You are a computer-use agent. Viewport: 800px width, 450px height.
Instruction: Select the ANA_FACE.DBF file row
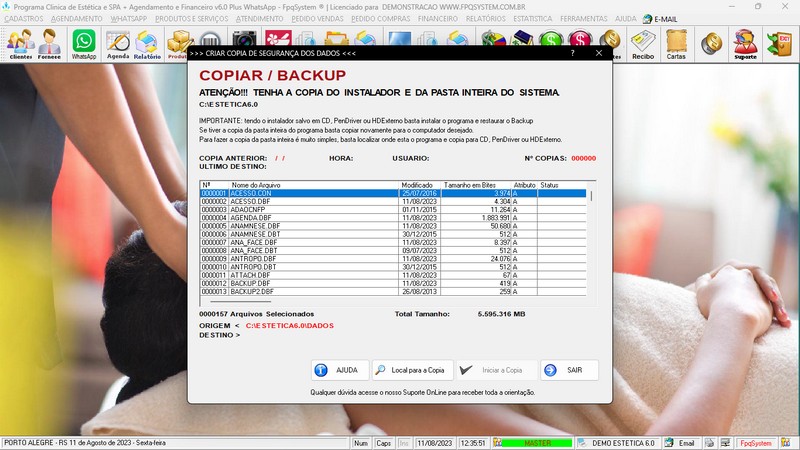393,242
